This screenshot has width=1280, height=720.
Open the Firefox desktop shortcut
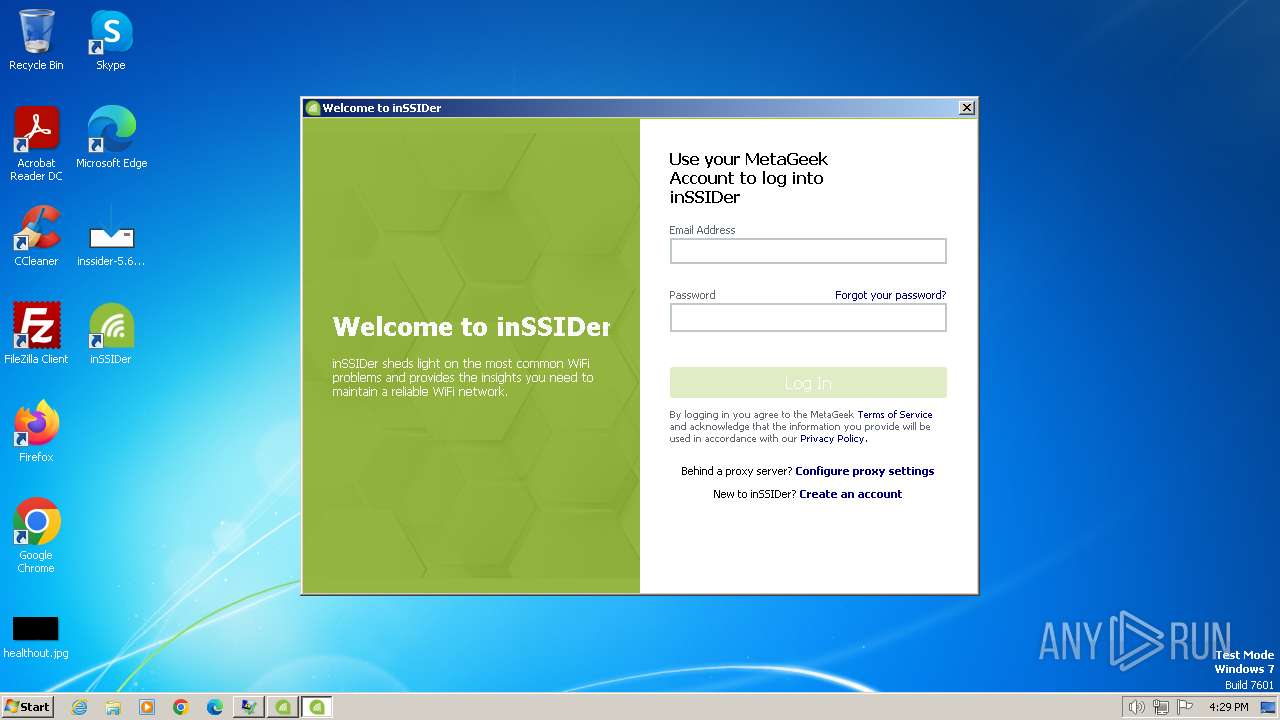click(36, 432)
